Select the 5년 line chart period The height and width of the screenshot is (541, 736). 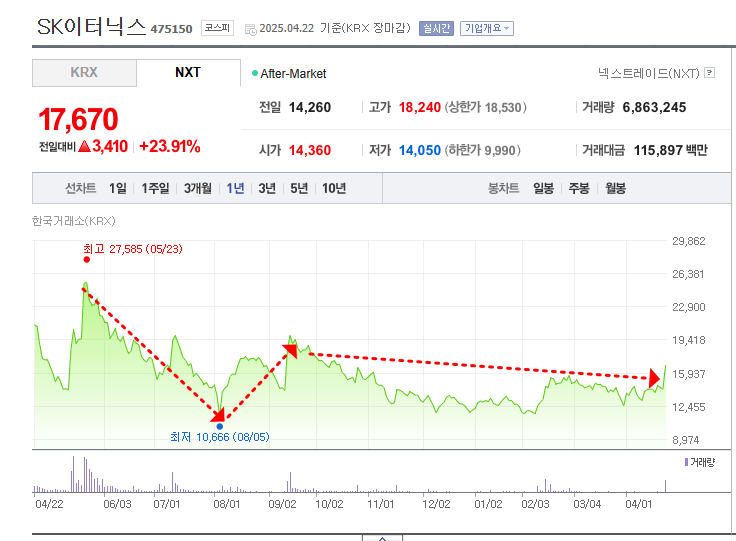(299, 188)
